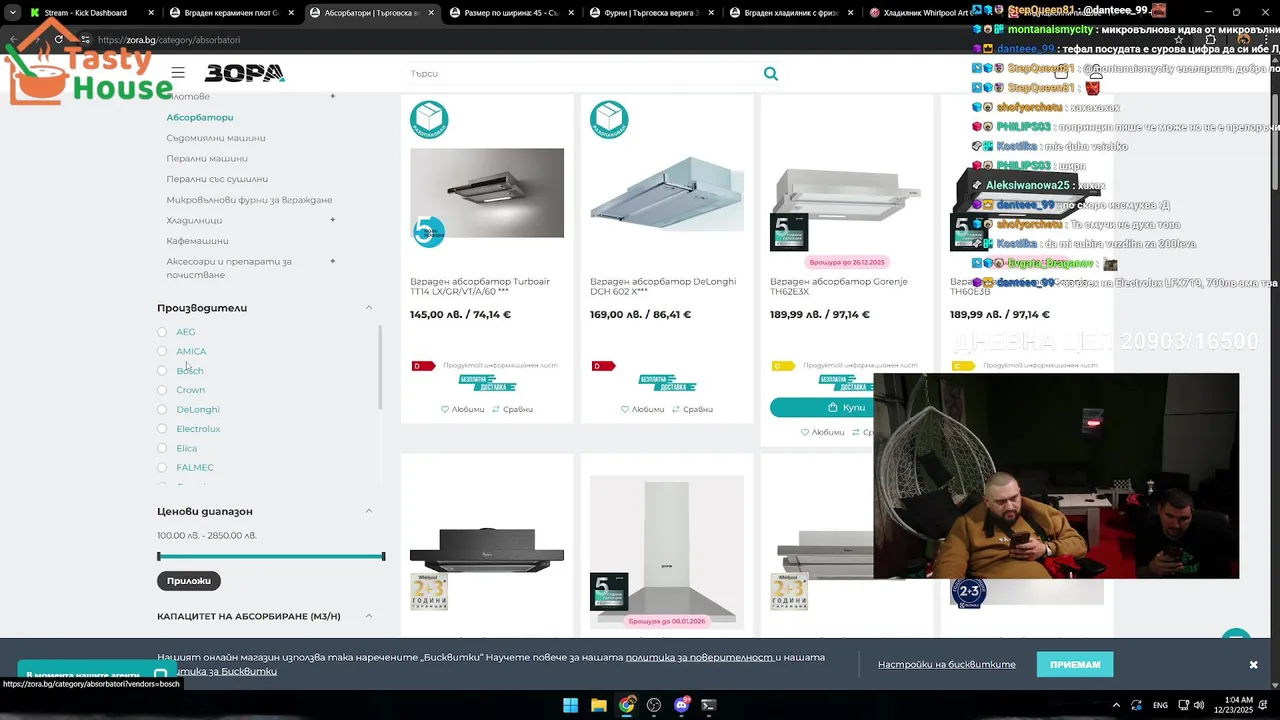1280x720 pixels.
Task: Reload the page with the browser refresh button
Action: pos(59,39)
